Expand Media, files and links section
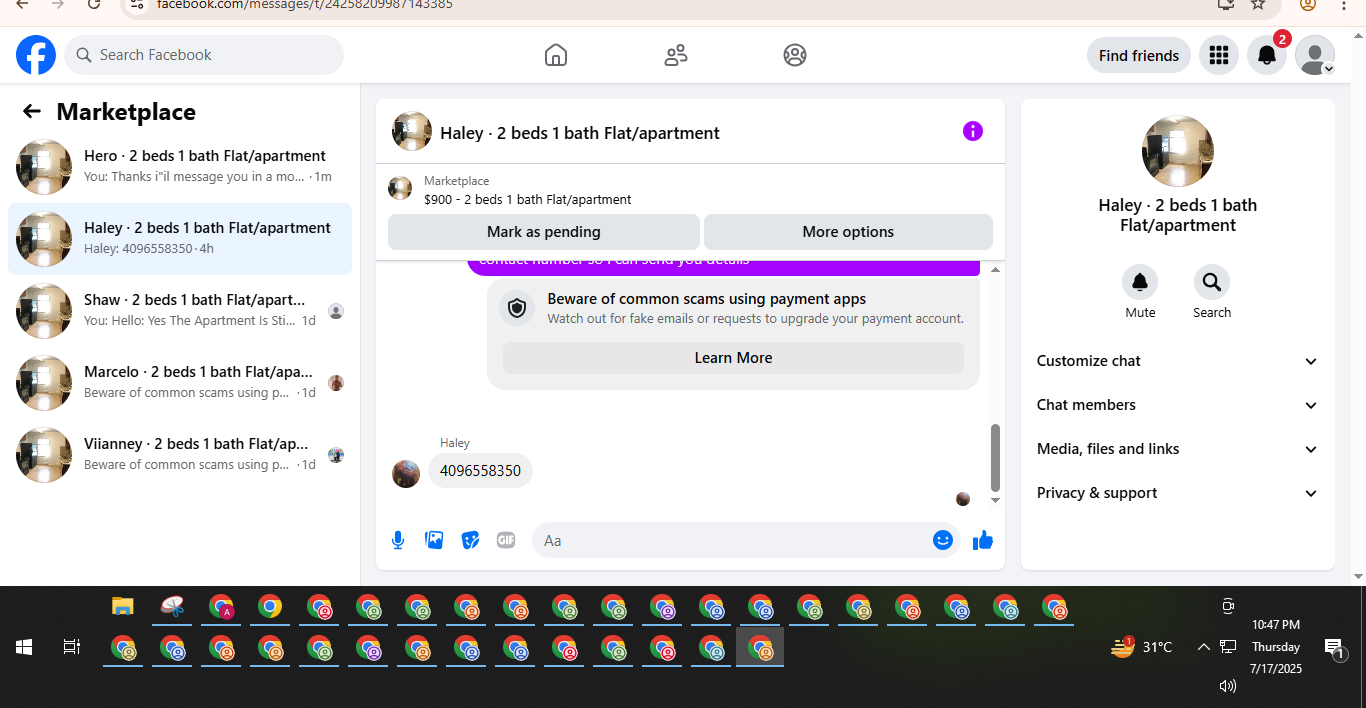The width and height of the screenshot is (1366, 708). point(1178,449)
